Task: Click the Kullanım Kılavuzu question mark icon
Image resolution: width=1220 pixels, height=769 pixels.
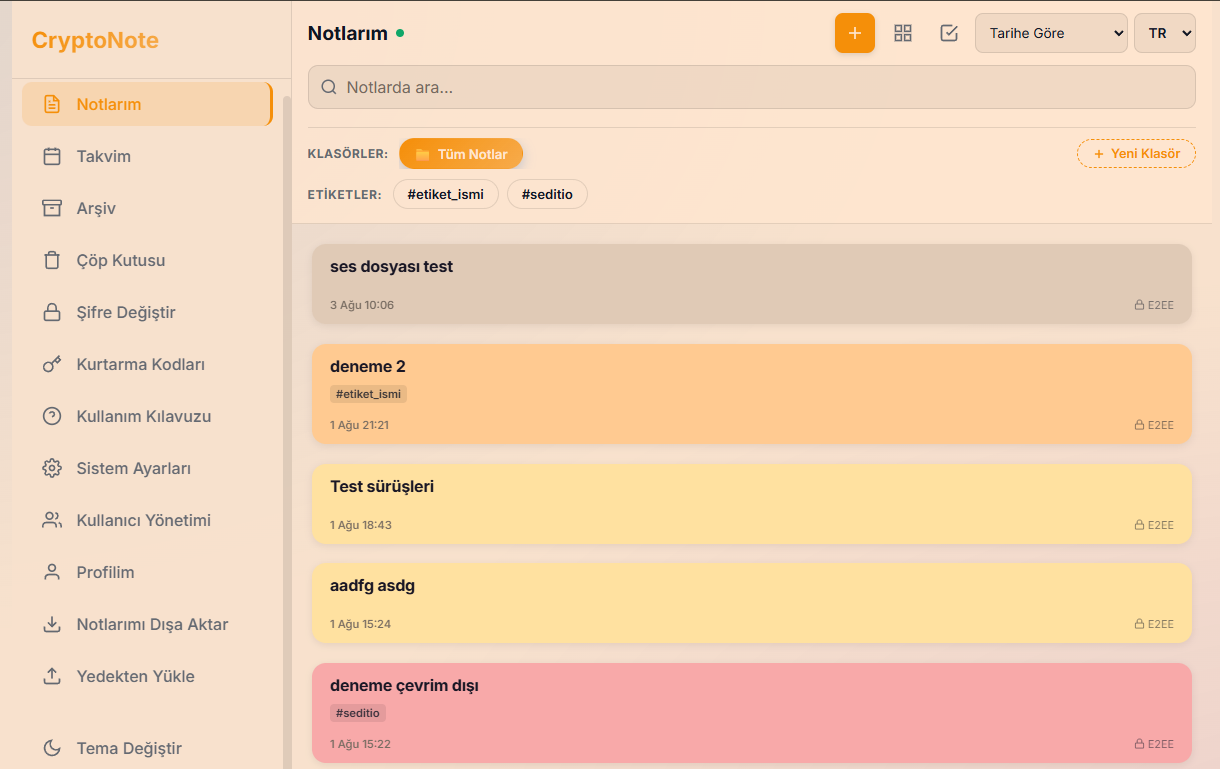Action: coord(52,416)
